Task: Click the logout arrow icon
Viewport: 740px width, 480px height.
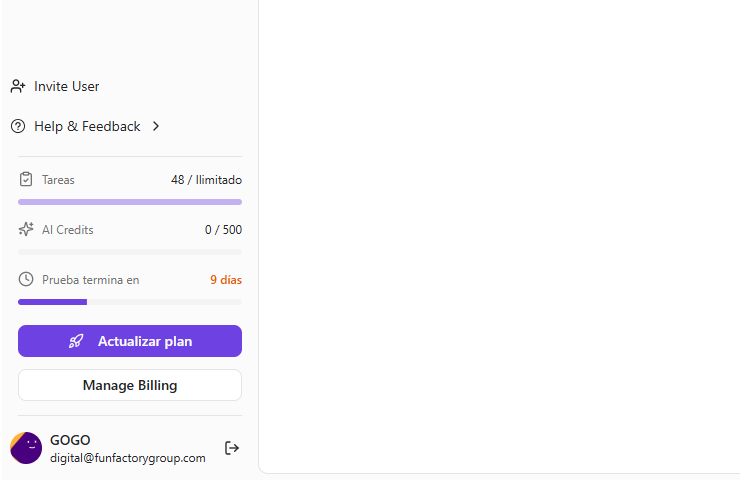Action: click(x=232, y=448)
